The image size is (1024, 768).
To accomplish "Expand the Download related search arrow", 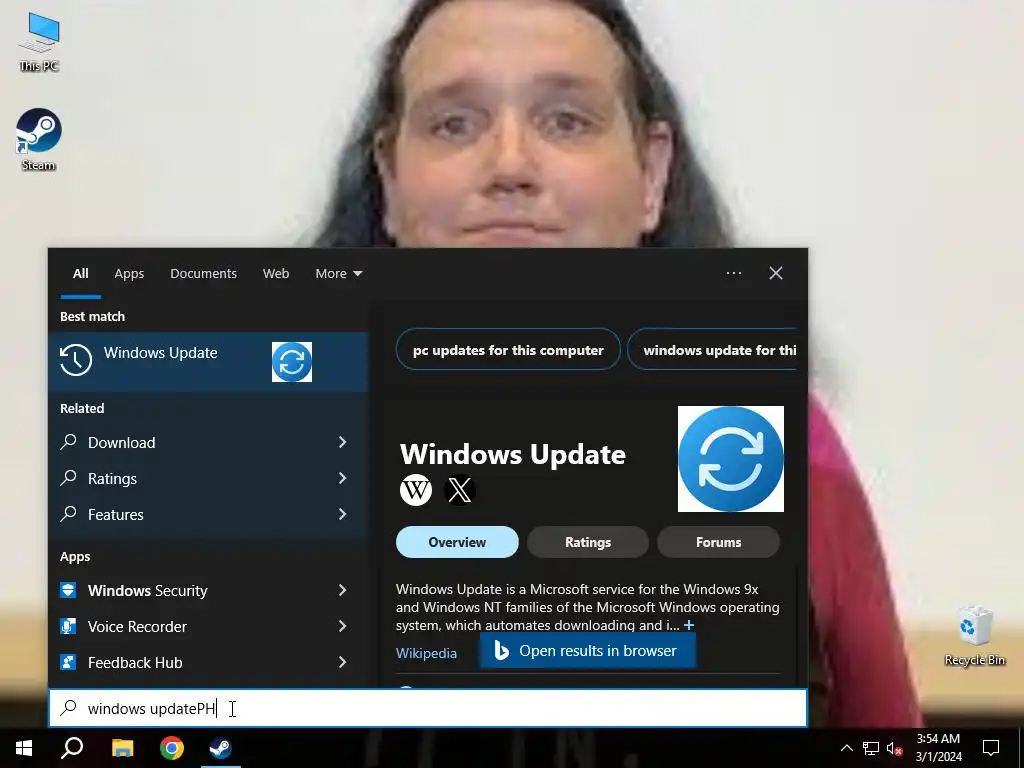I will (342, 442).
